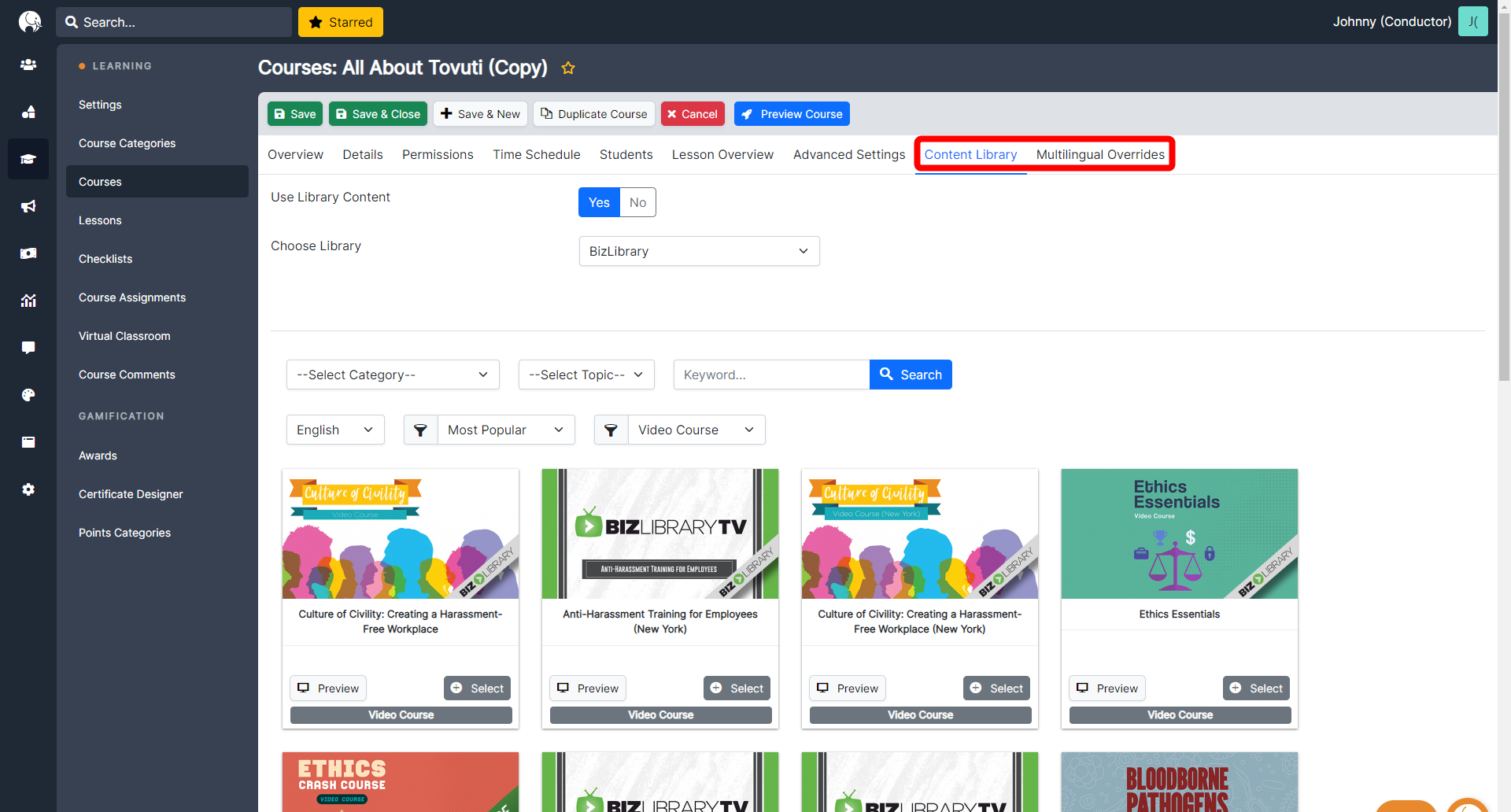Click the Keyword input field
1511x812 pixels.
(x=771, y=375)
